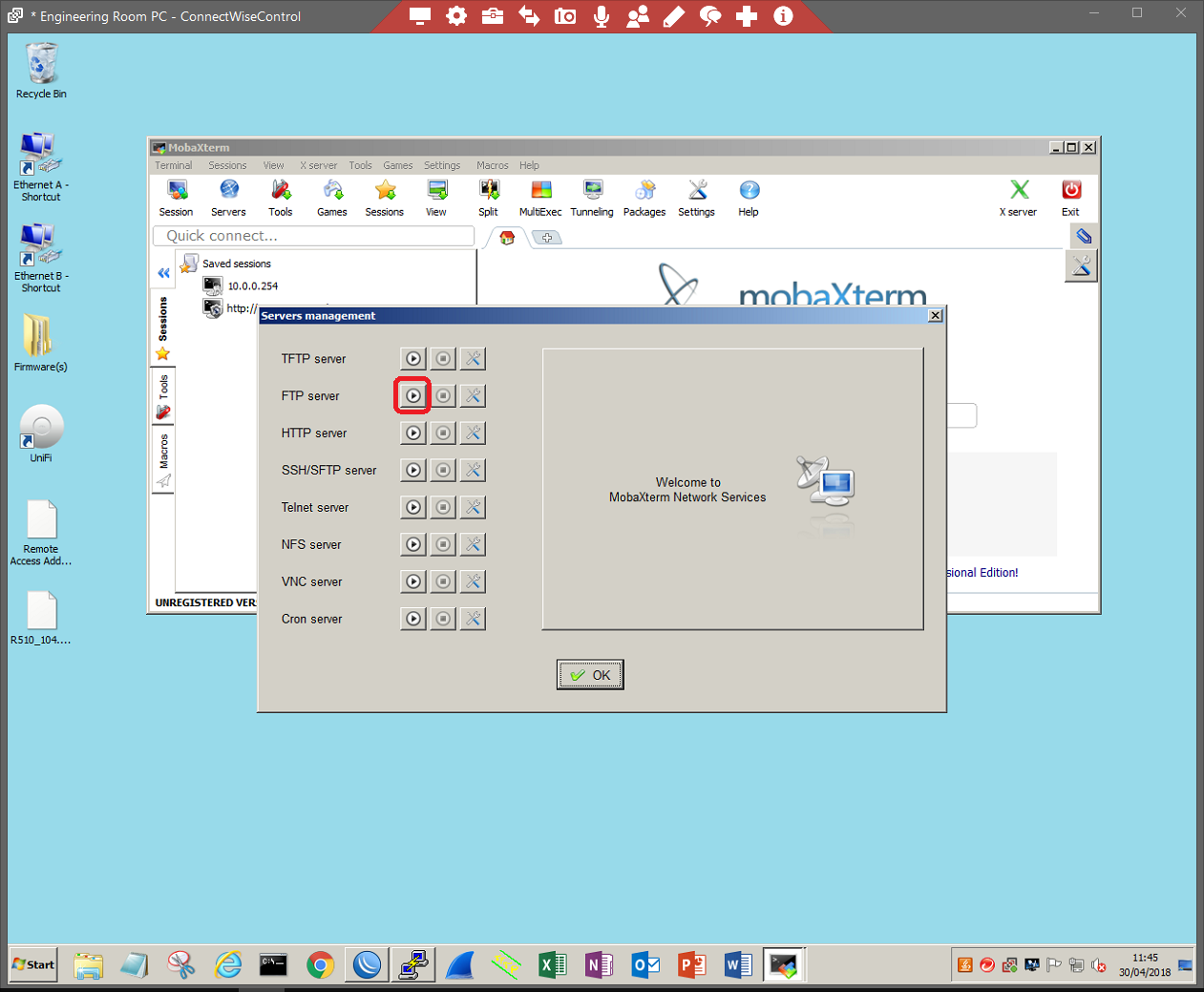The image size is (1204, 992).
Task: Open MultiExec mode in toolbar
Action: click(540, 199)
